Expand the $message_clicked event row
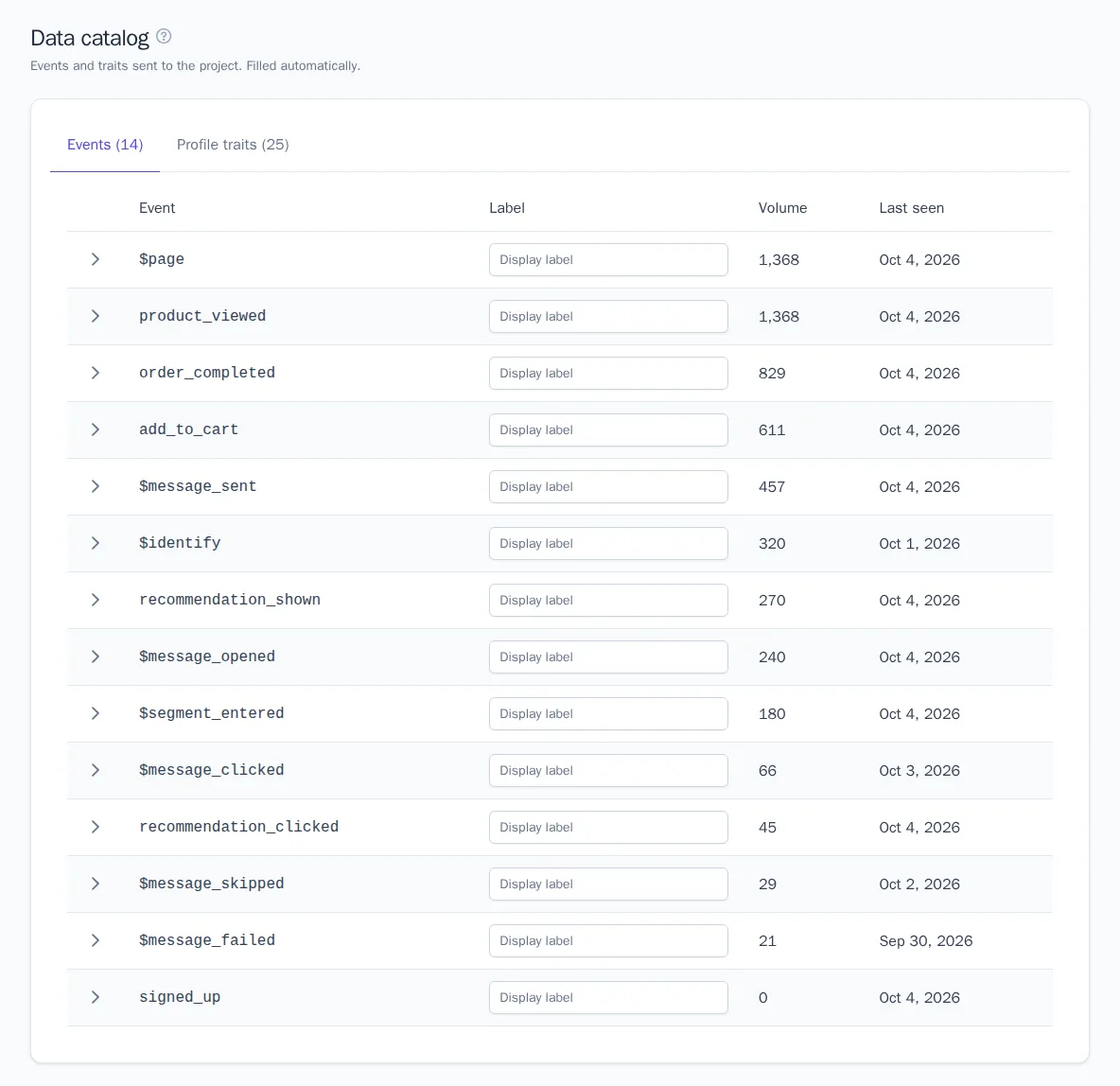This screenshot has width=1120, height=1086. click(95, 770)
